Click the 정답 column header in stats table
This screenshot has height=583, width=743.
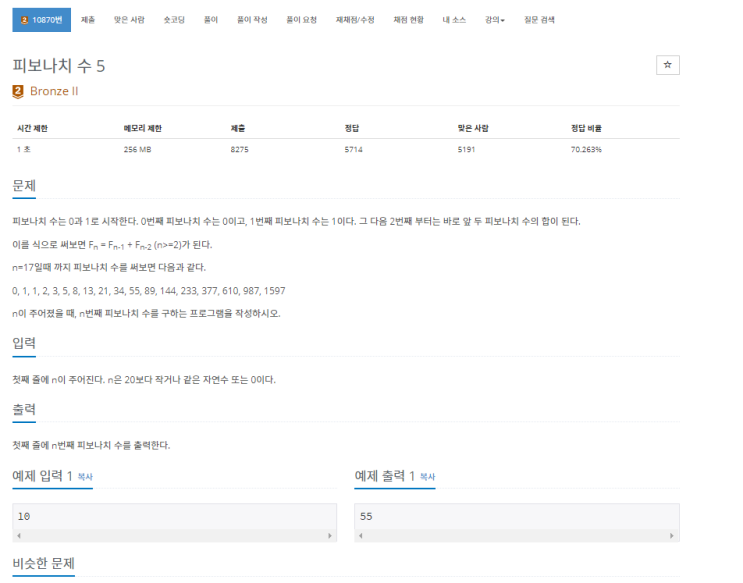coord(352,128)
